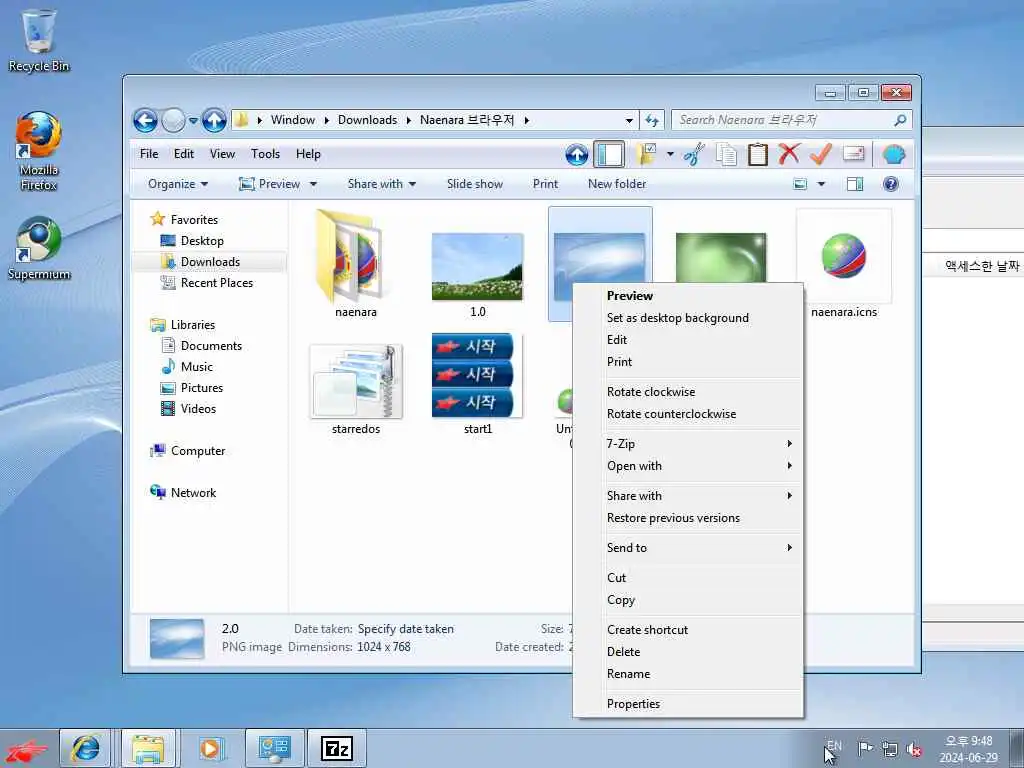The width and height of the screenshot is (1024, 768).
Task: Click the Up folder button beside the address bar
Action: coord(214,120)
